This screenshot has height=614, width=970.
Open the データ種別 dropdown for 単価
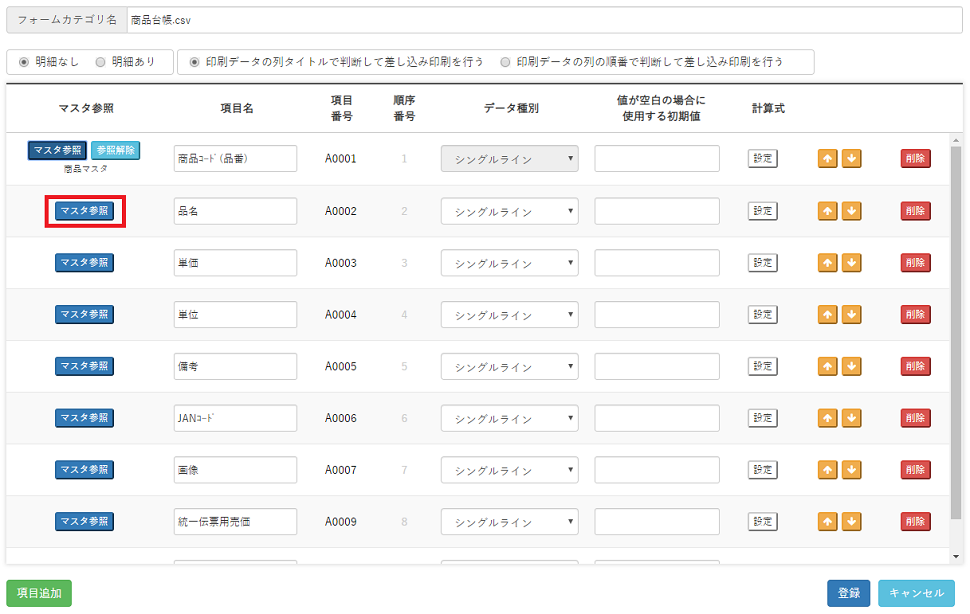click(x=510, y=262)
